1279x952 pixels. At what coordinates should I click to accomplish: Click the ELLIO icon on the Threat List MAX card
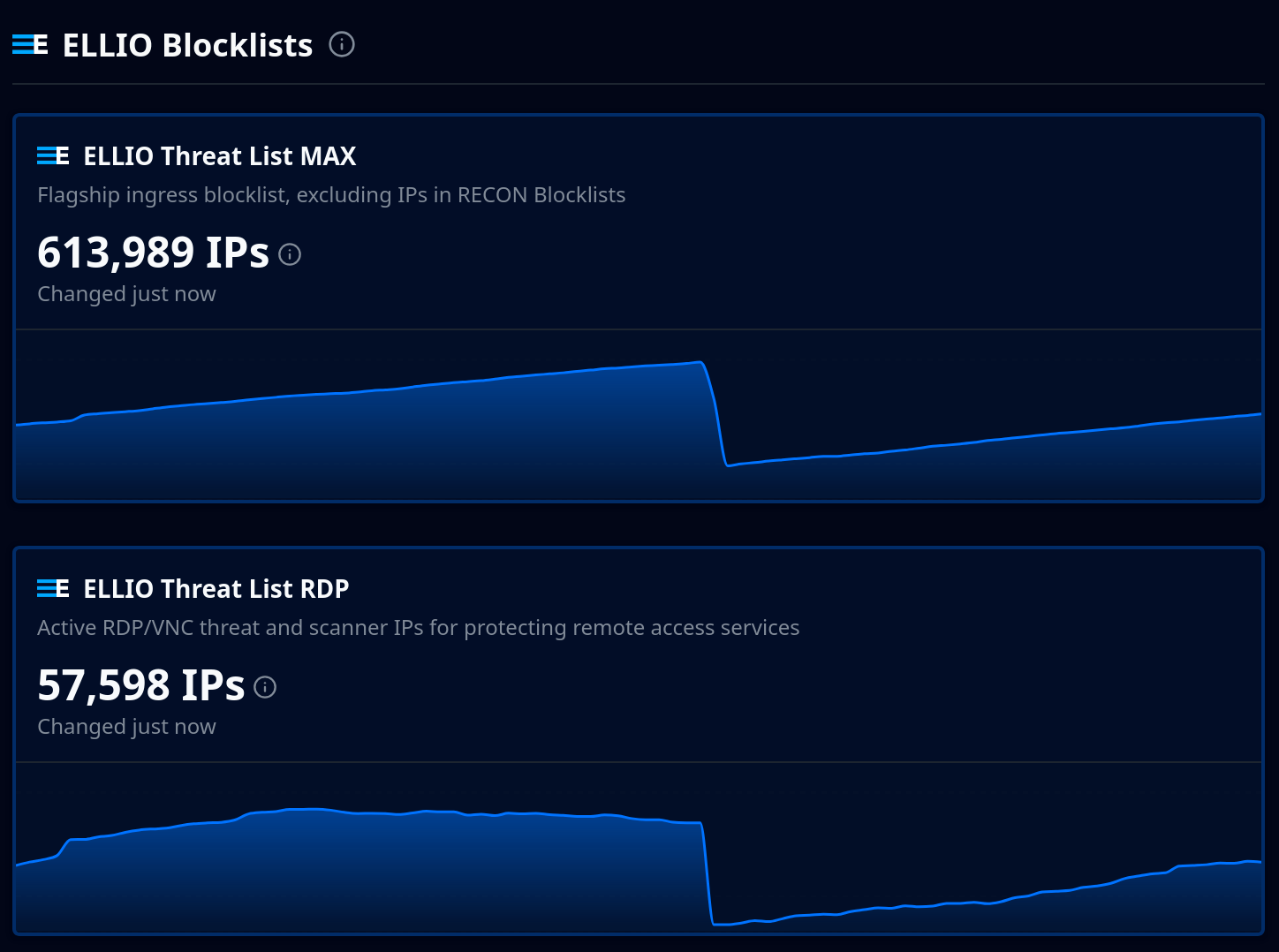tap(53, 155)
